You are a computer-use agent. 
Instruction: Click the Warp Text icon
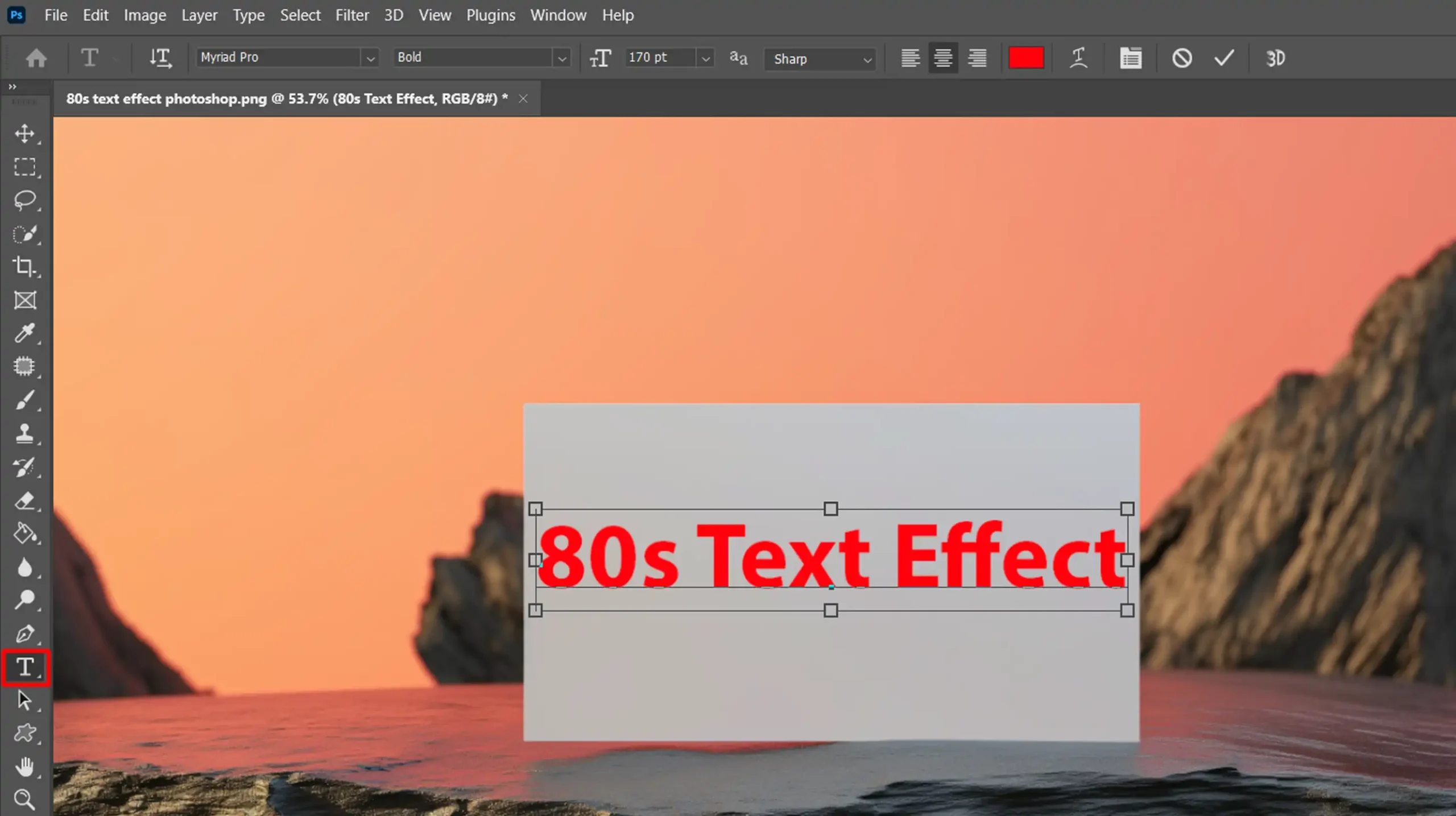(1078, 57)
